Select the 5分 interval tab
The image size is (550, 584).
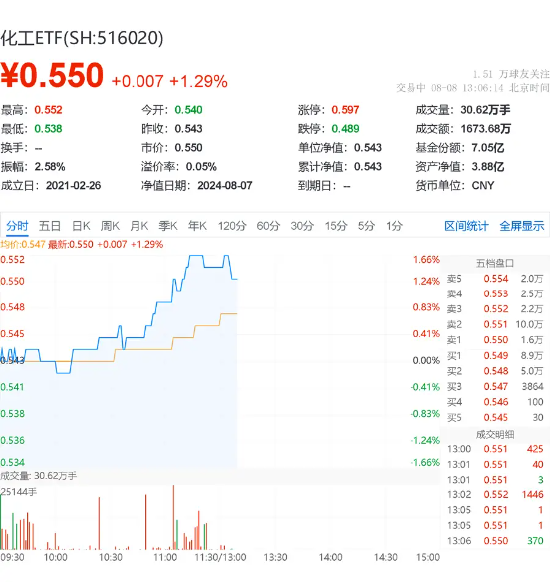point(366,226)
